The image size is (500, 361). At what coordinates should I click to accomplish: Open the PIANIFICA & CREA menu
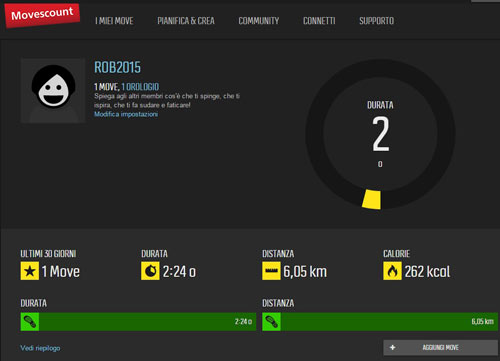click(x=186, y=21)
